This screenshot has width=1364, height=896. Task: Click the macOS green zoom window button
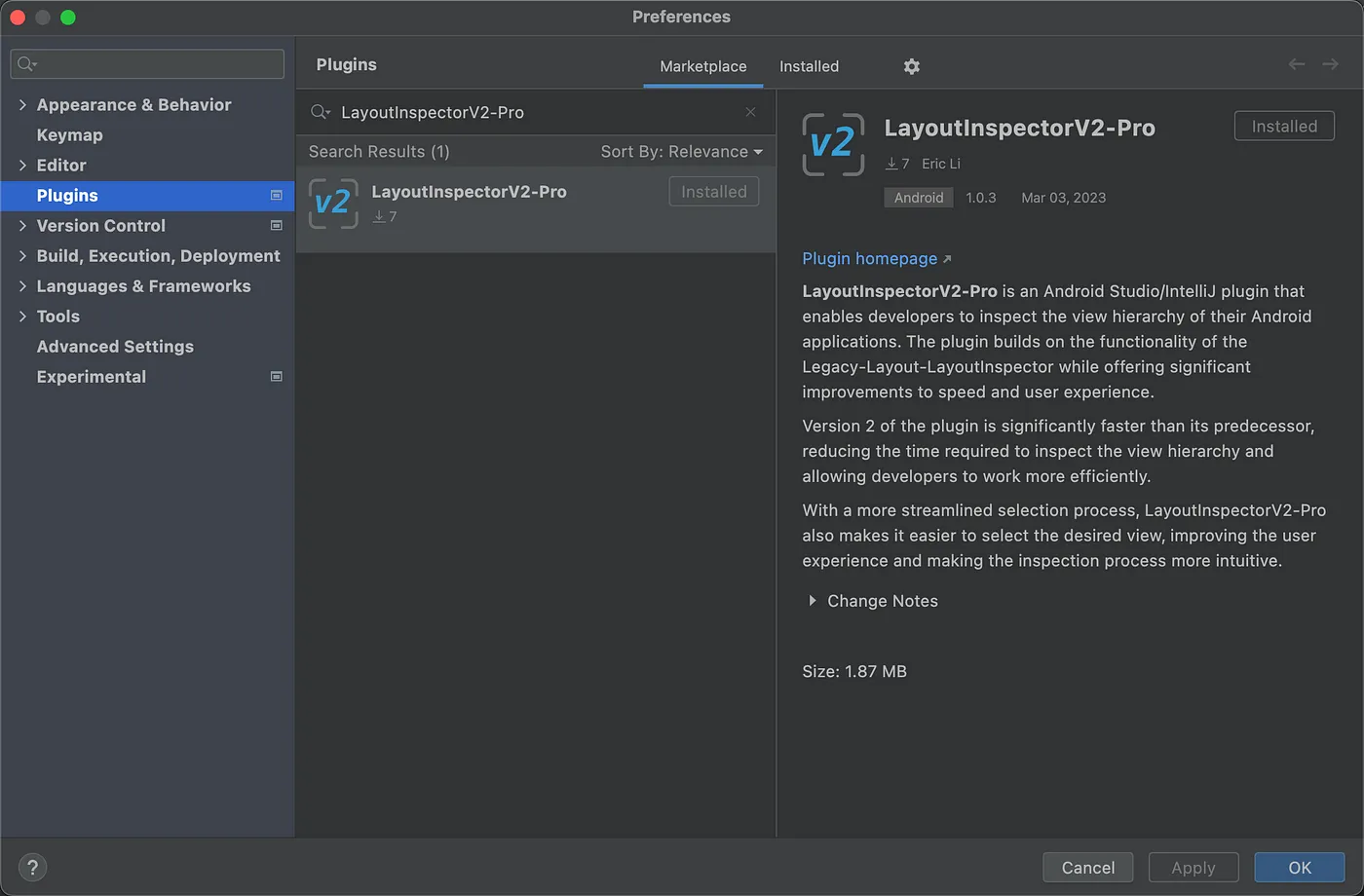pos(67,18)
